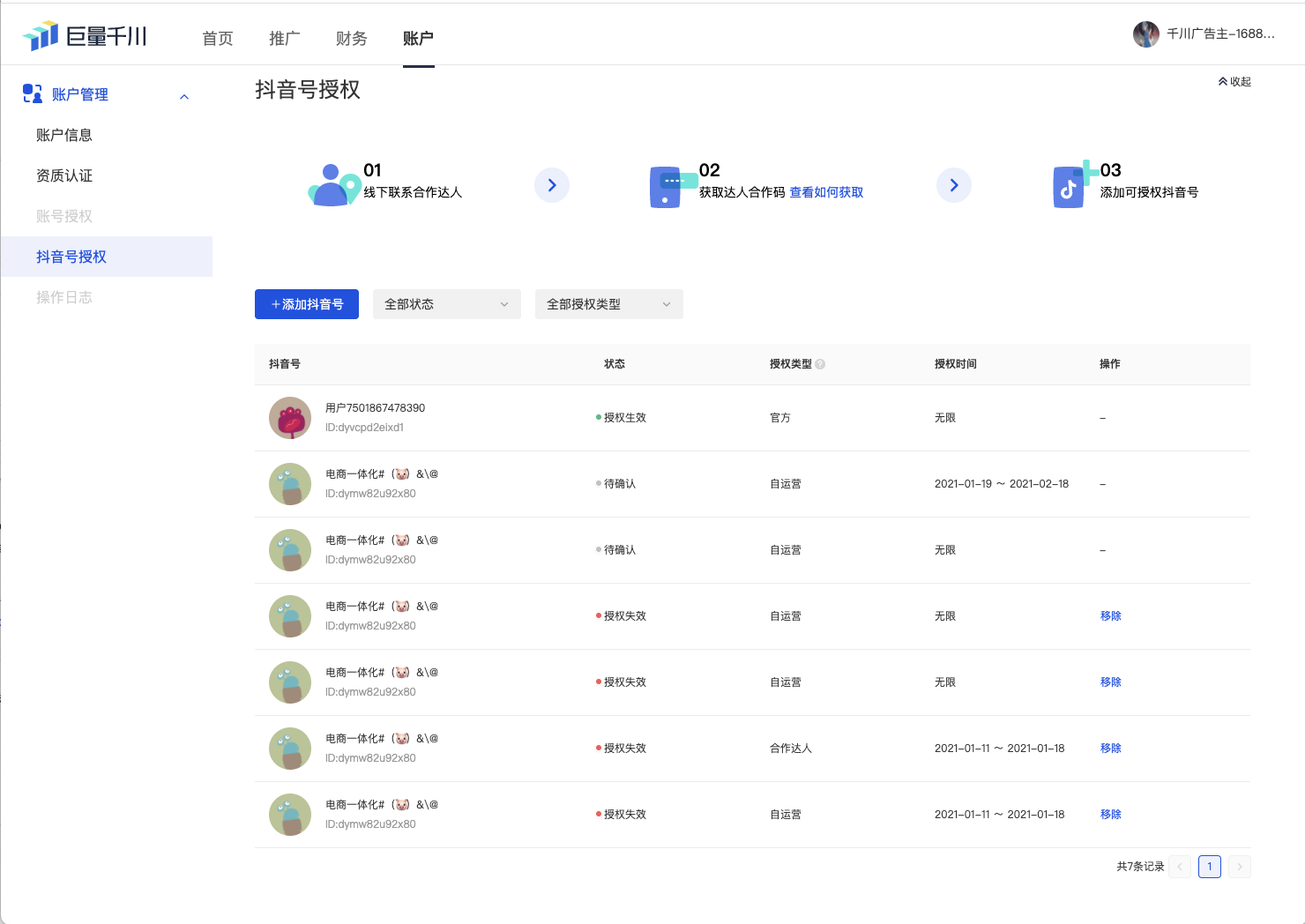Click the 共7条记录 record count

click(x=1140, y=867)
